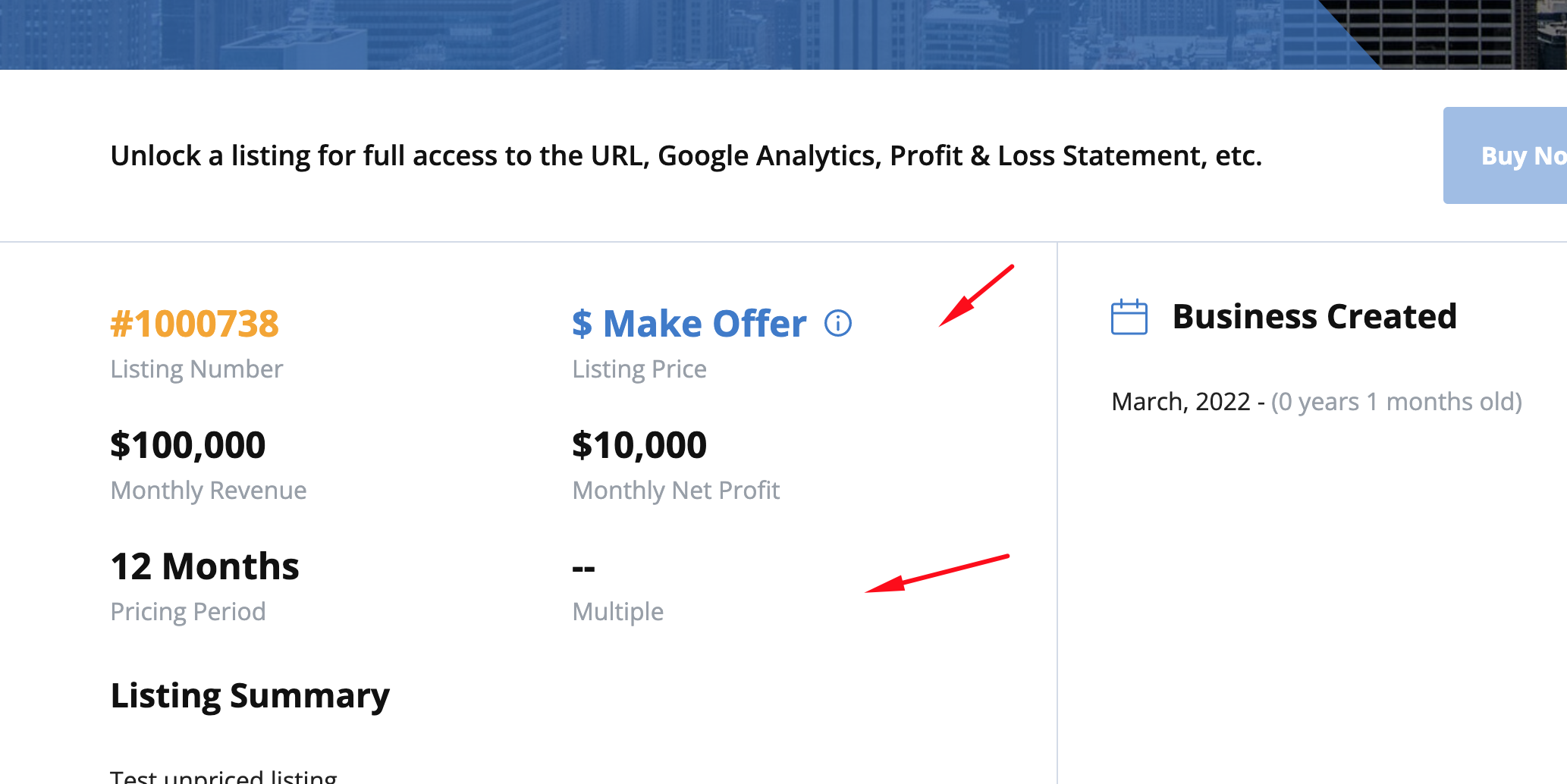Click the Test unpriced listing summary text
The image size is (1567, 784).
coord(224,776)
